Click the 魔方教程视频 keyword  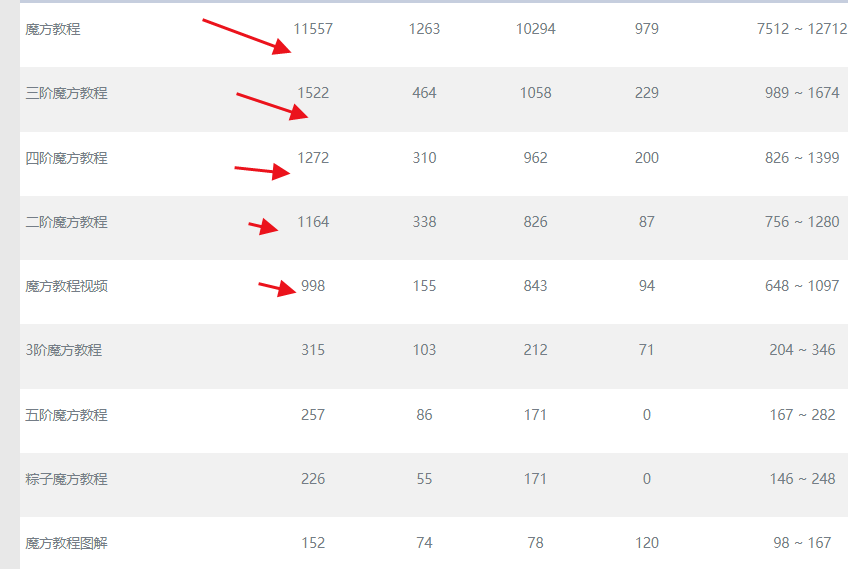point(66,286)
